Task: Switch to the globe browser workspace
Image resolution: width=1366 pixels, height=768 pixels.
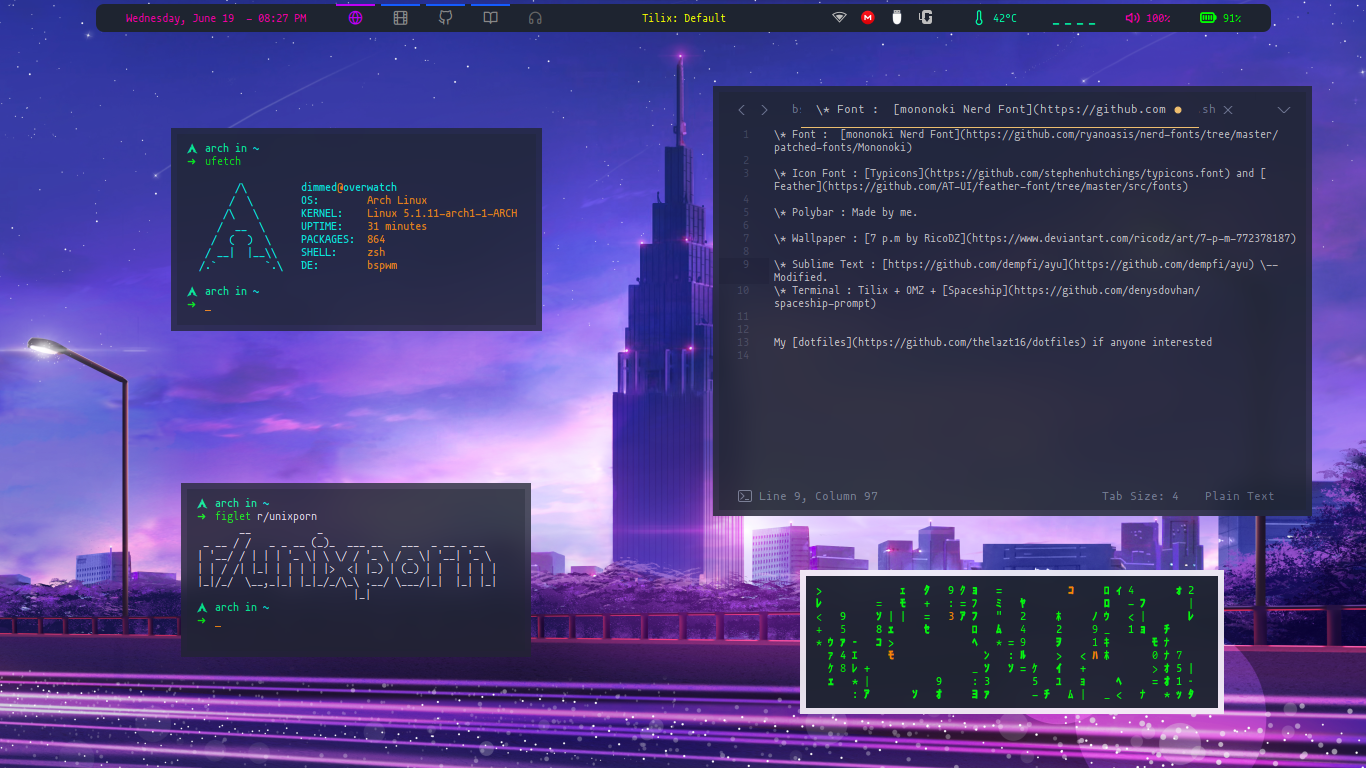Action: pyautogui.click(x=356, y=18)
